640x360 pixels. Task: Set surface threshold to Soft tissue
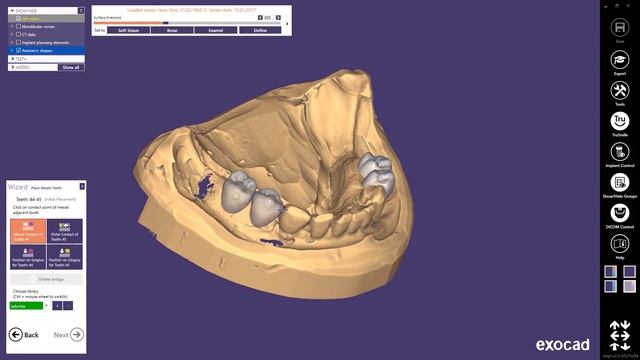click(128, 30)
